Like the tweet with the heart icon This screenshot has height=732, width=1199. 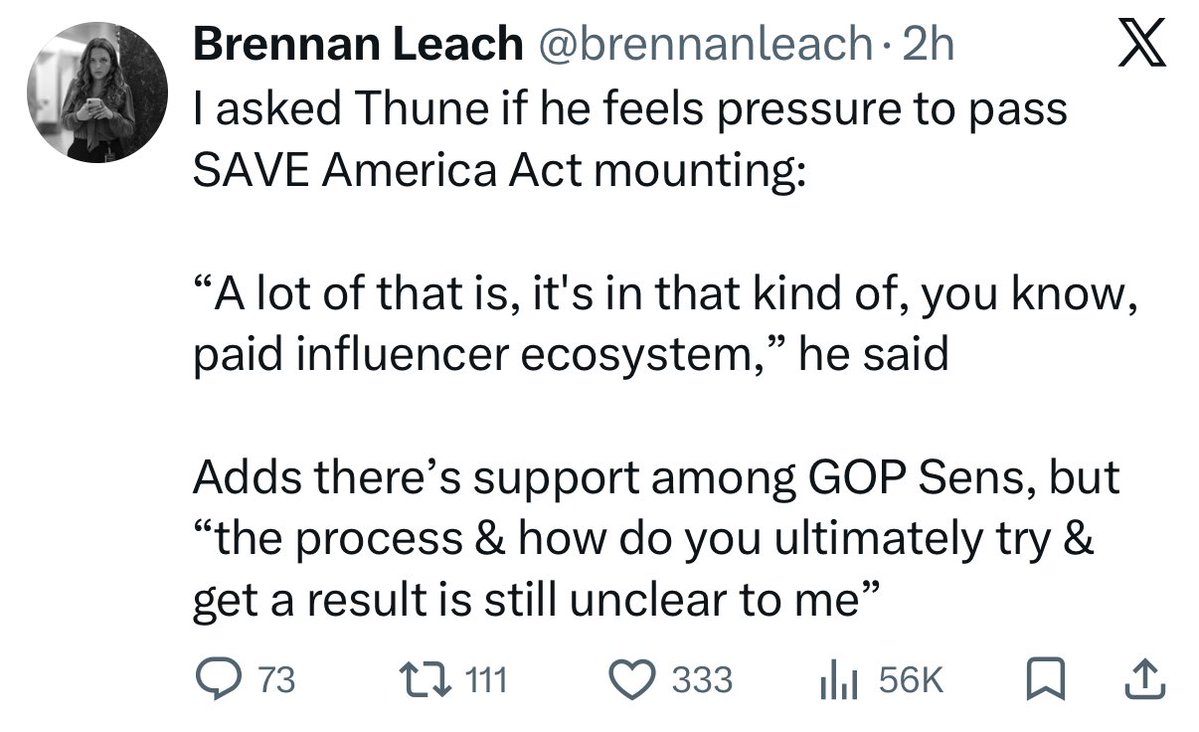(x=630, y=679)
